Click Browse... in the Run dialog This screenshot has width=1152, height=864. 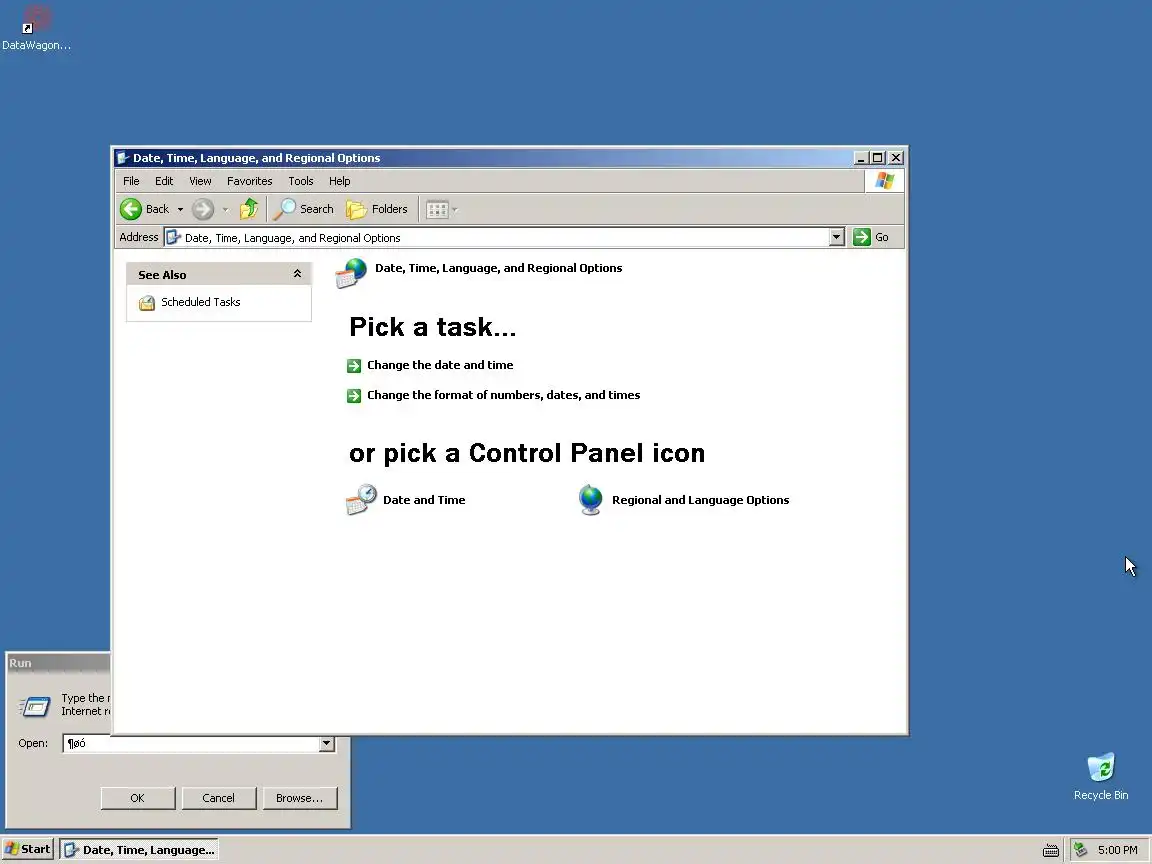click(299, 798)
